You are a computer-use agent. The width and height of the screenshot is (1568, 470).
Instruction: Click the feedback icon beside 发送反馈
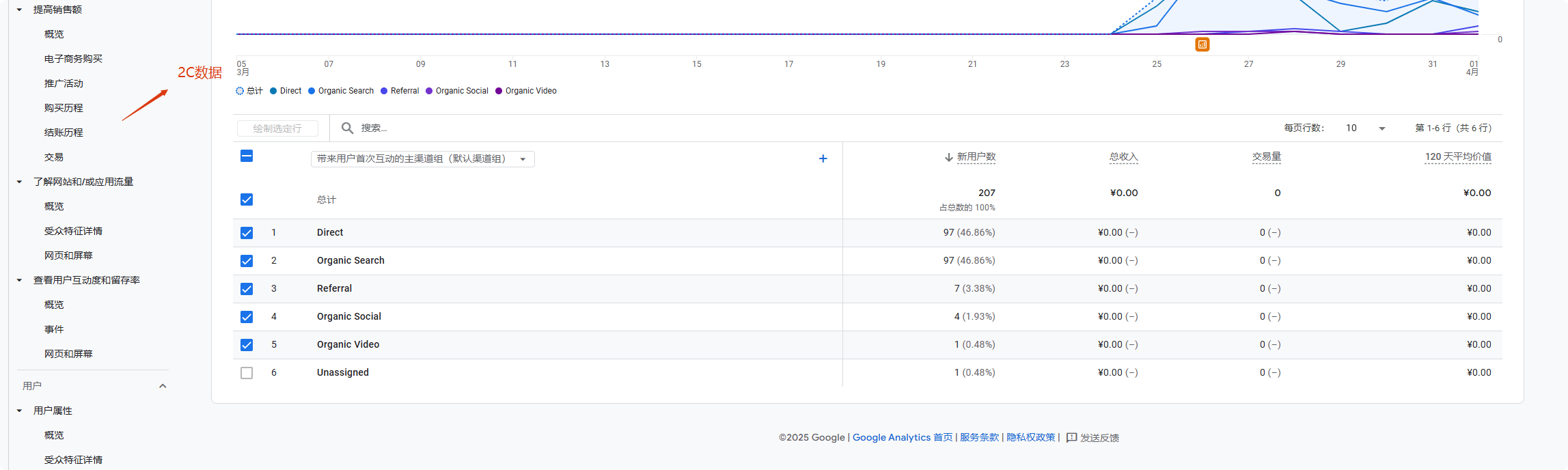[1071, 437]
